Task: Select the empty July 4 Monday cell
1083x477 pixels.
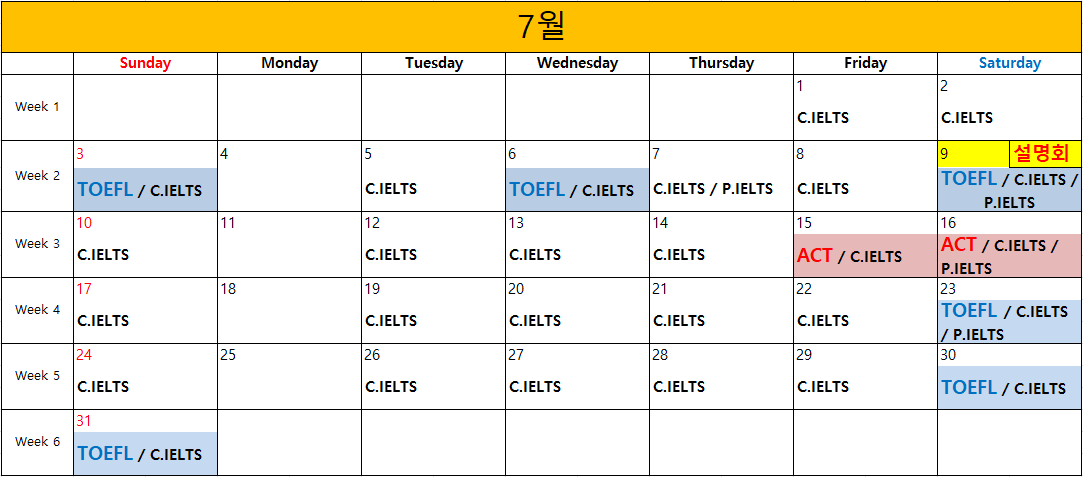Action: click(289, 177)
